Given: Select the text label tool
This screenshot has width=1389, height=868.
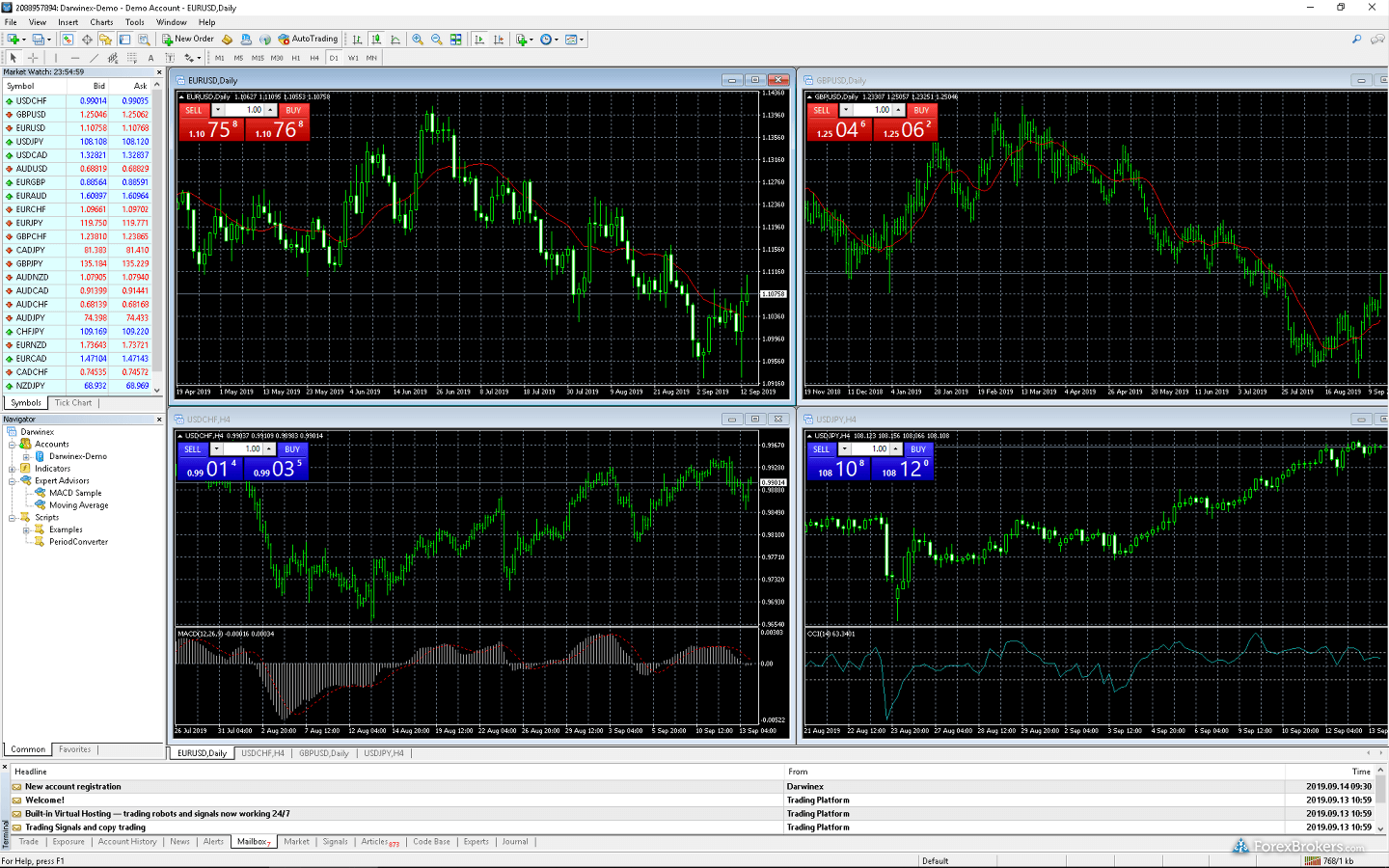Looking at the screenshot, I should 170,58.
